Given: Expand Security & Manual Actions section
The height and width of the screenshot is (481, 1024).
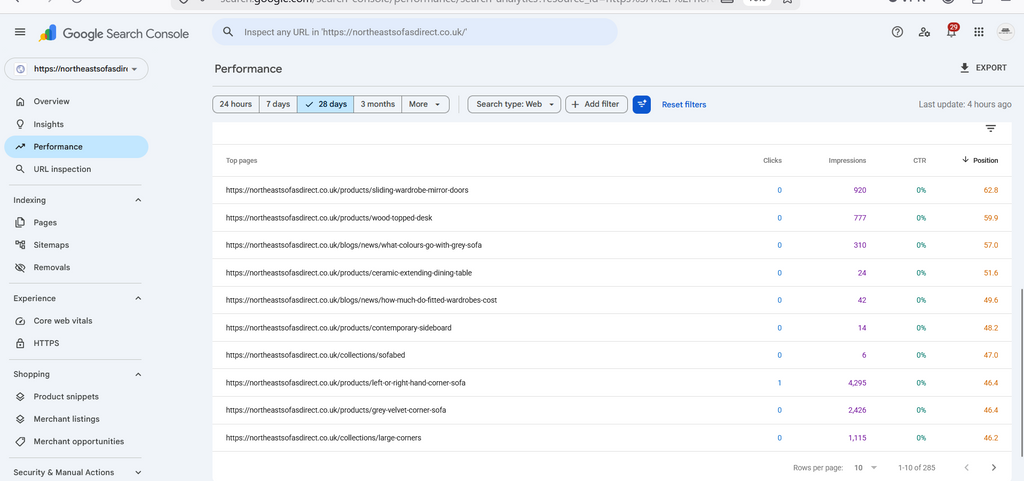Looking at the screenshot, I should tap(138, 472).
